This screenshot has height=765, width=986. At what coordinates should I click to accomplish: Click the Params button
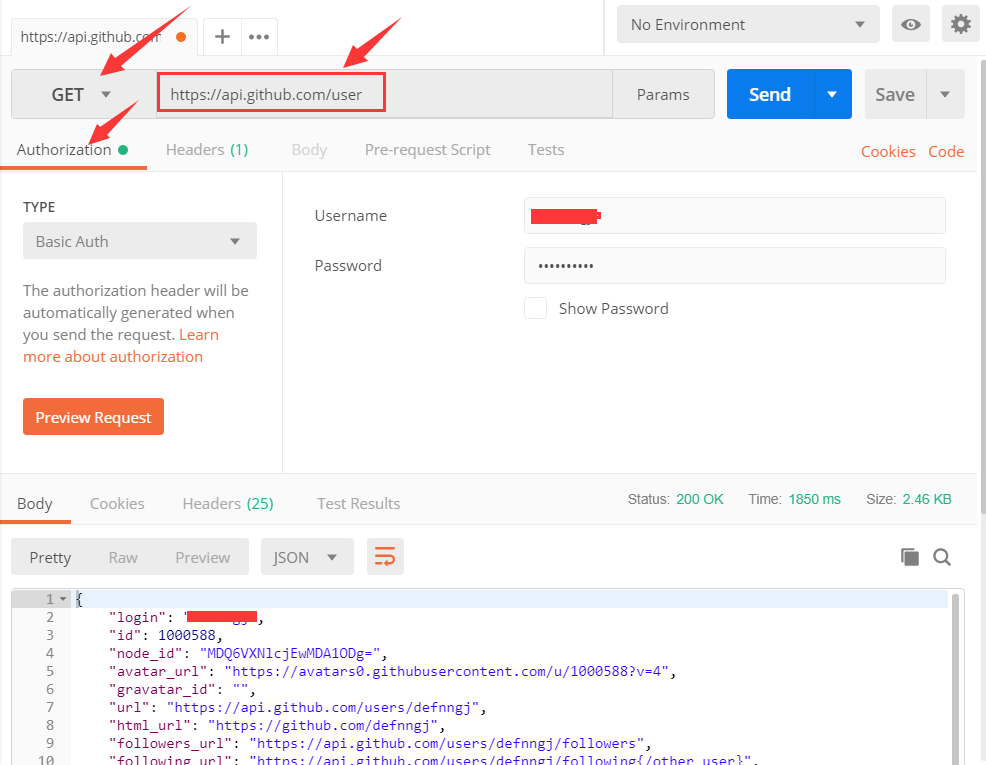coord(663,94)
